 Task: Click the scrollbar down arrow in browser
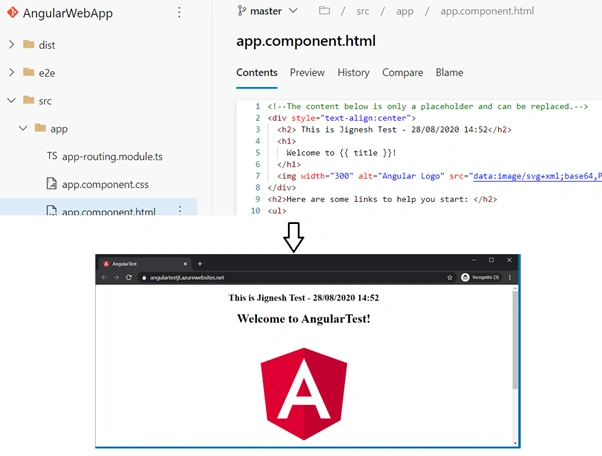coord(515,443)
